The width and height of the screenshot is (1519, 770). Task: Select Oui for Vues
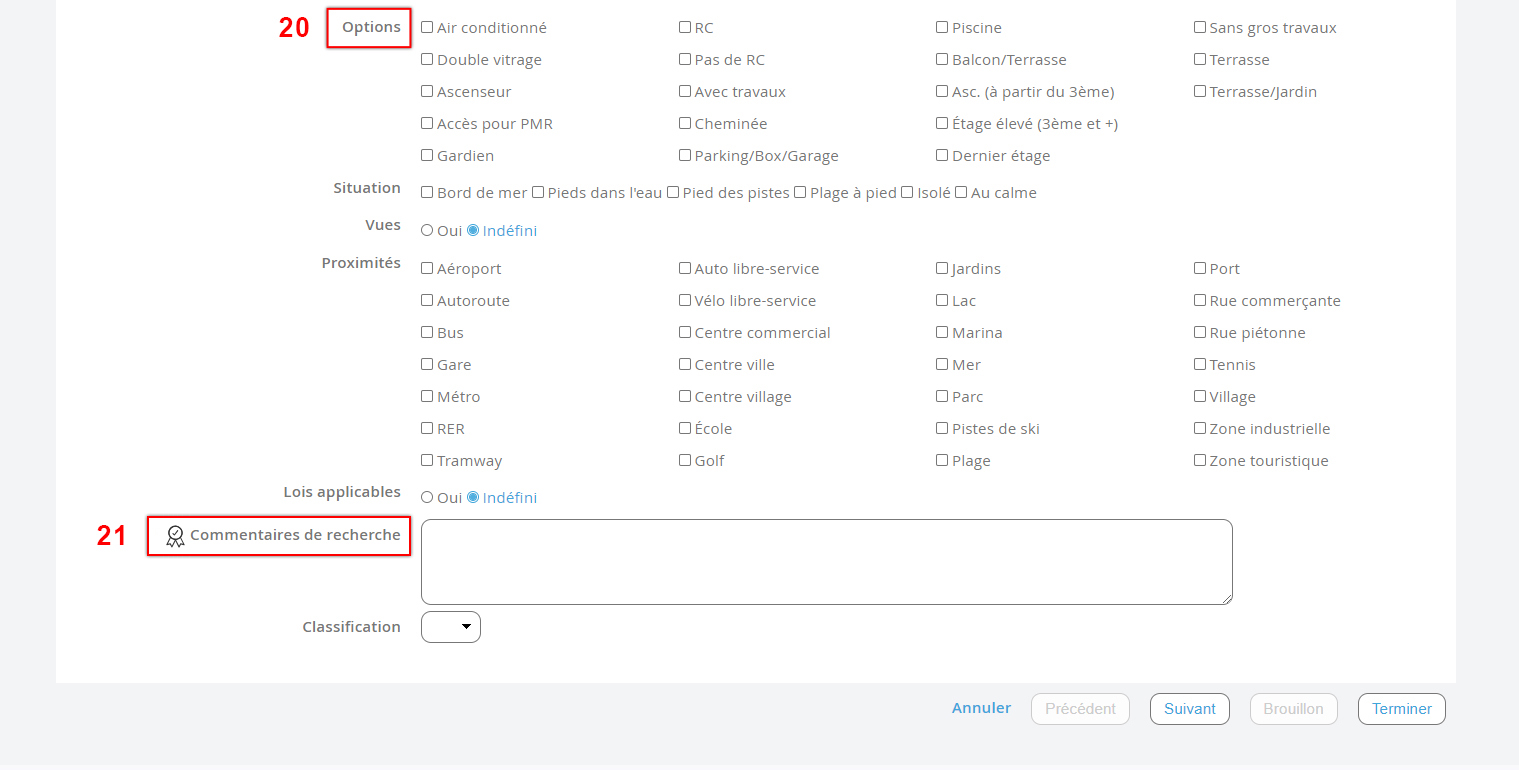[427, 231]
